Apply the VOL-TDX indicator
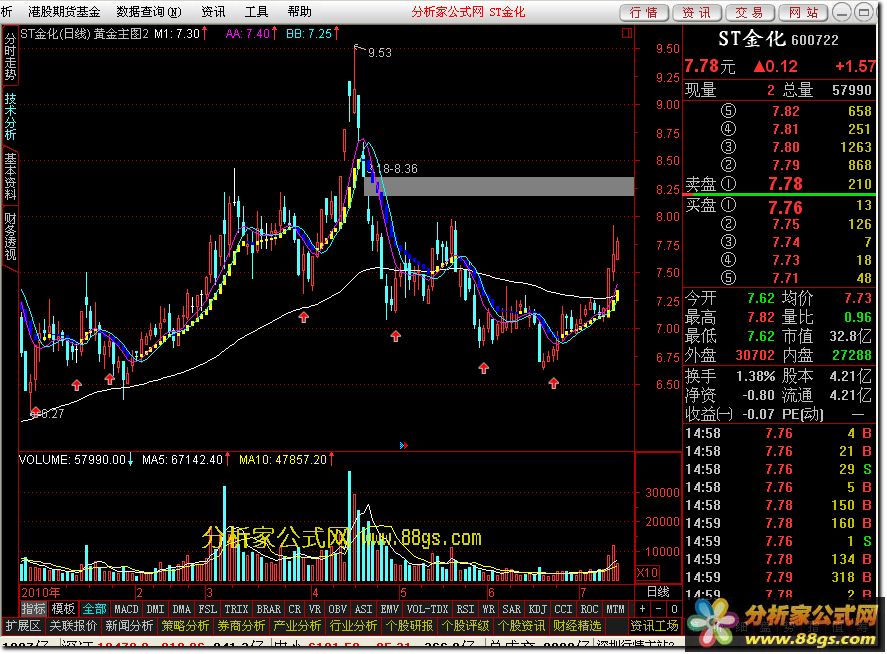Image resolution: width=887 pixels, height=654 pixels. point(427,609)
